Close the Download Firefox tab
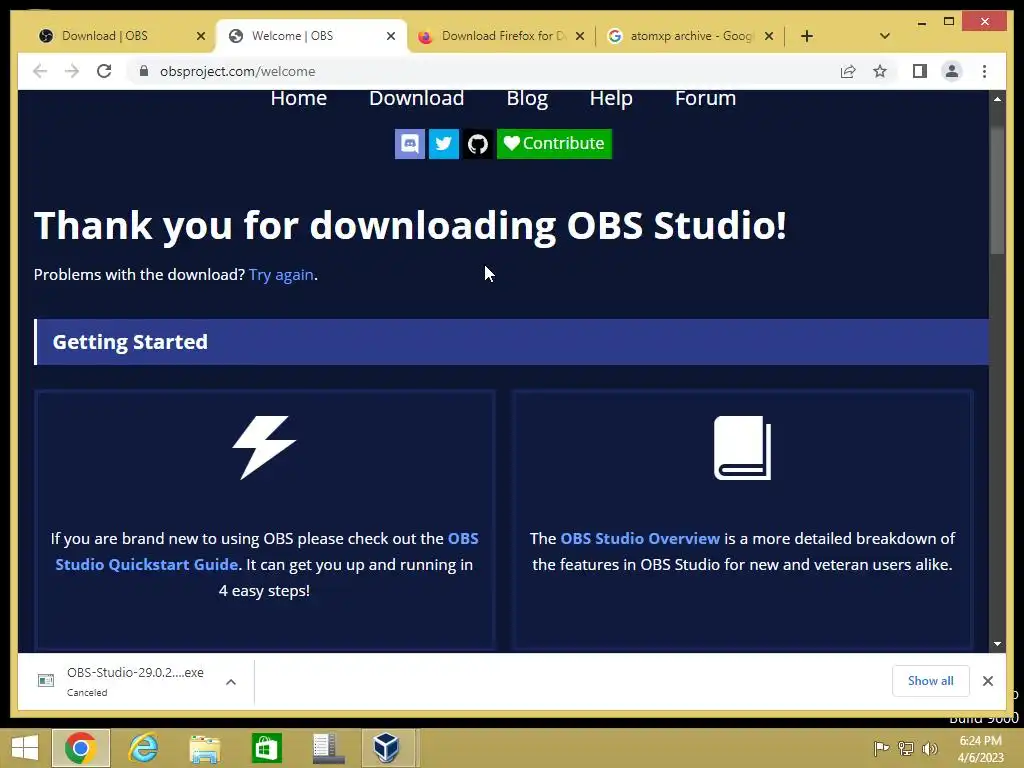 point(580,36)
